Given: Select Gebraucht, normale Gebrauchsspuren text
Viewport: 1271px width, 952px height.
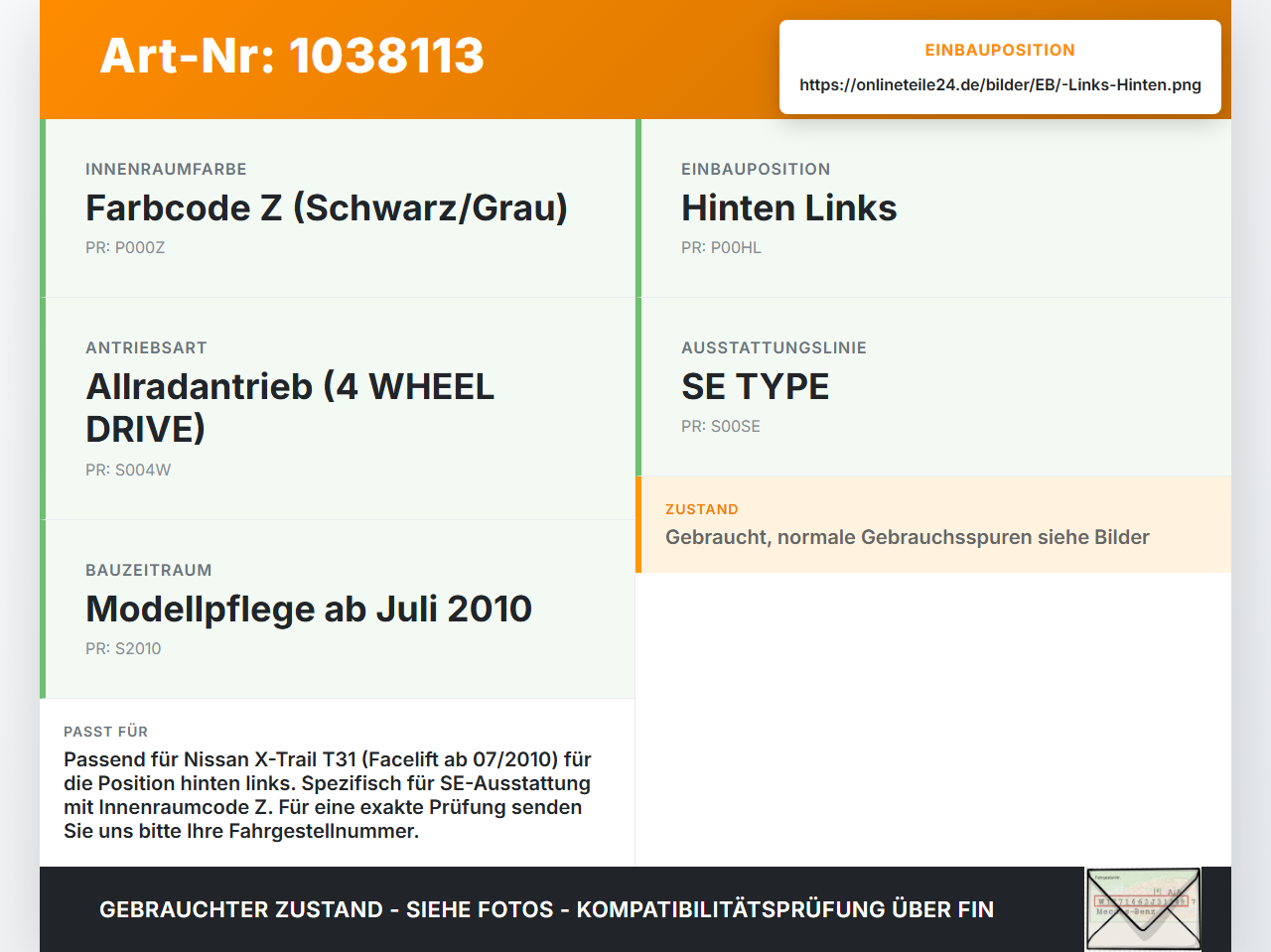Looking at the screenshot, I should [908, 537].
